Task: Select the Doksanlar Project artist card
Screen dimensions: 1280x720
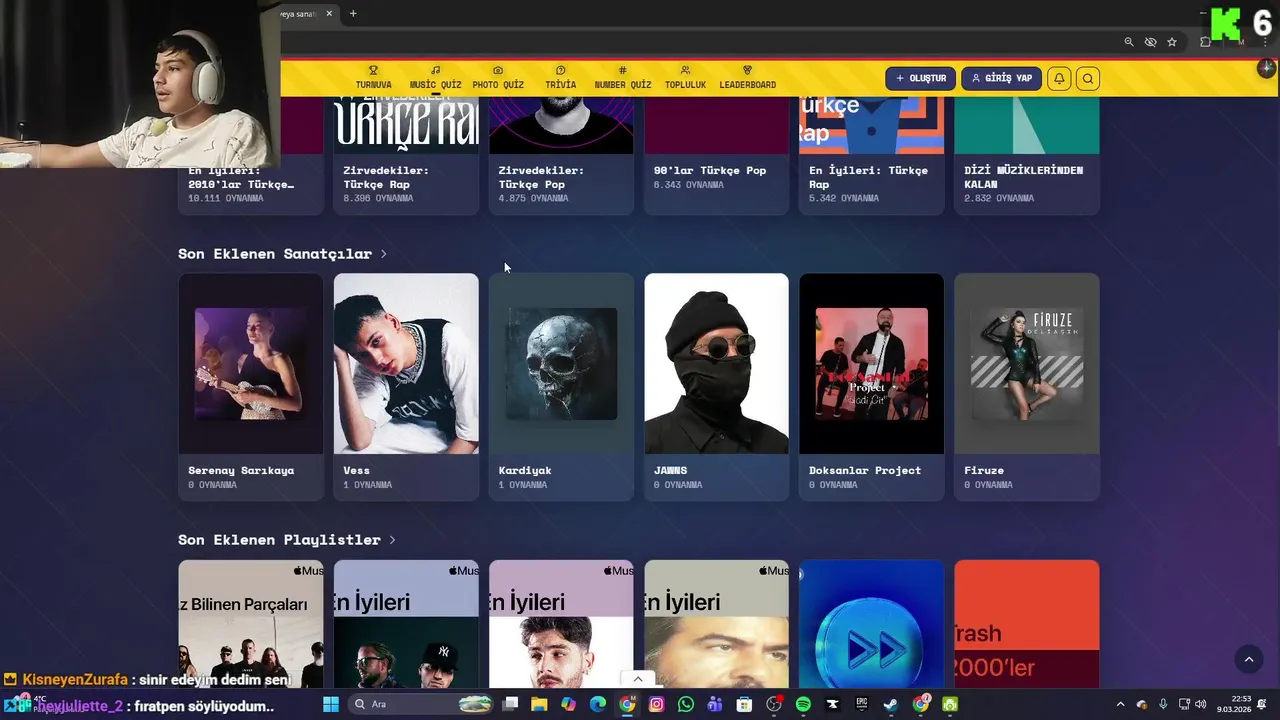Action: (871, 386)
